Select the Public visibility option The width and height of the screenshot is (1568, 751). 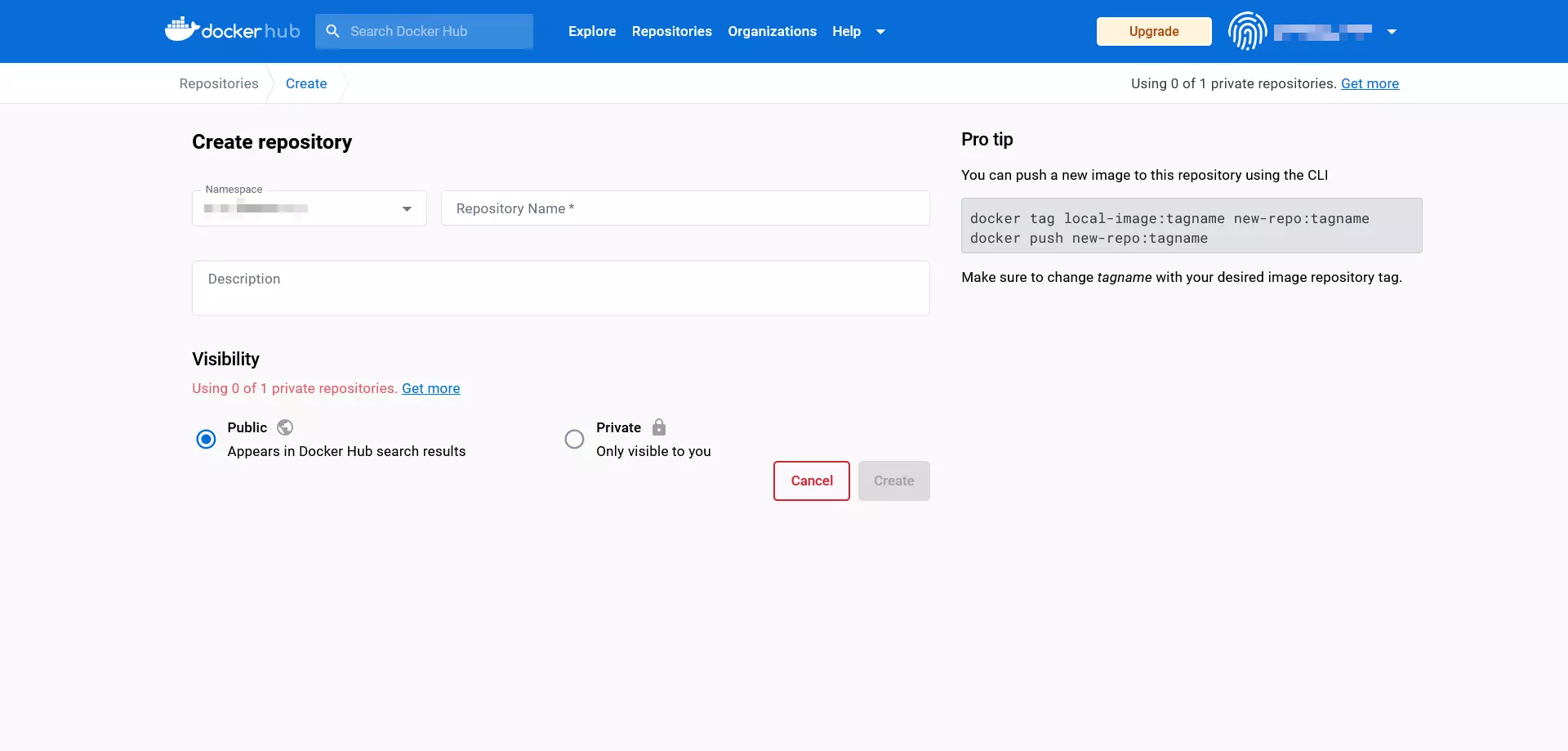tap(206, 439)
